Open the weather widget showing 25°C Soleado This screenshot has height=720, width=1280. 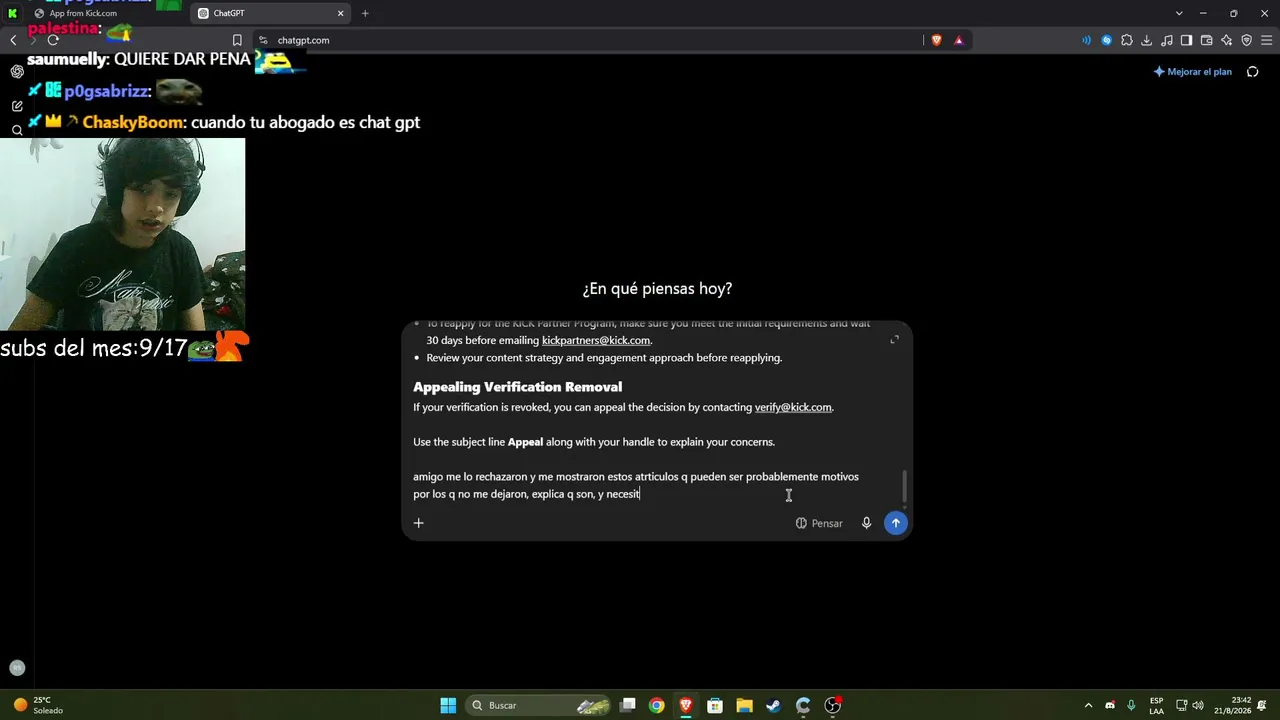(x=38, y=705)
